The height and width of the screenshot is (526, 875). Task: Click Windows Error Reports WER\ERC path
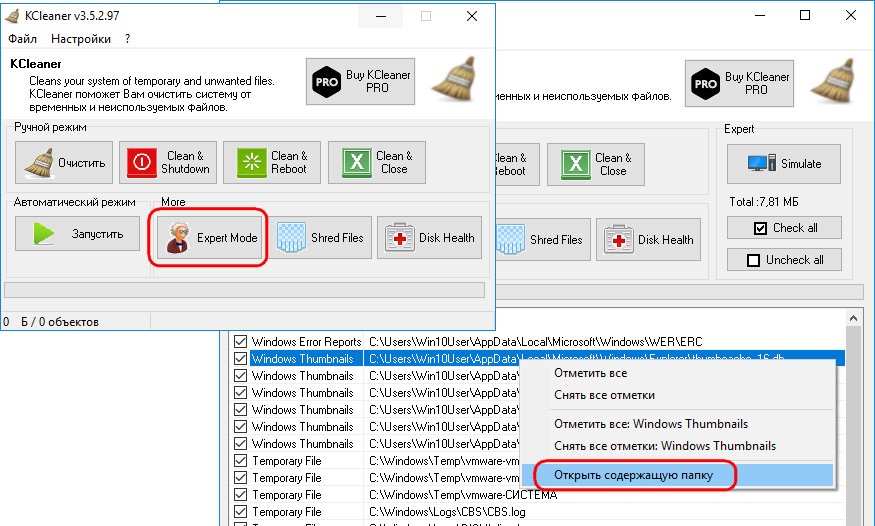pyautogui.click(x=536, y=341)
